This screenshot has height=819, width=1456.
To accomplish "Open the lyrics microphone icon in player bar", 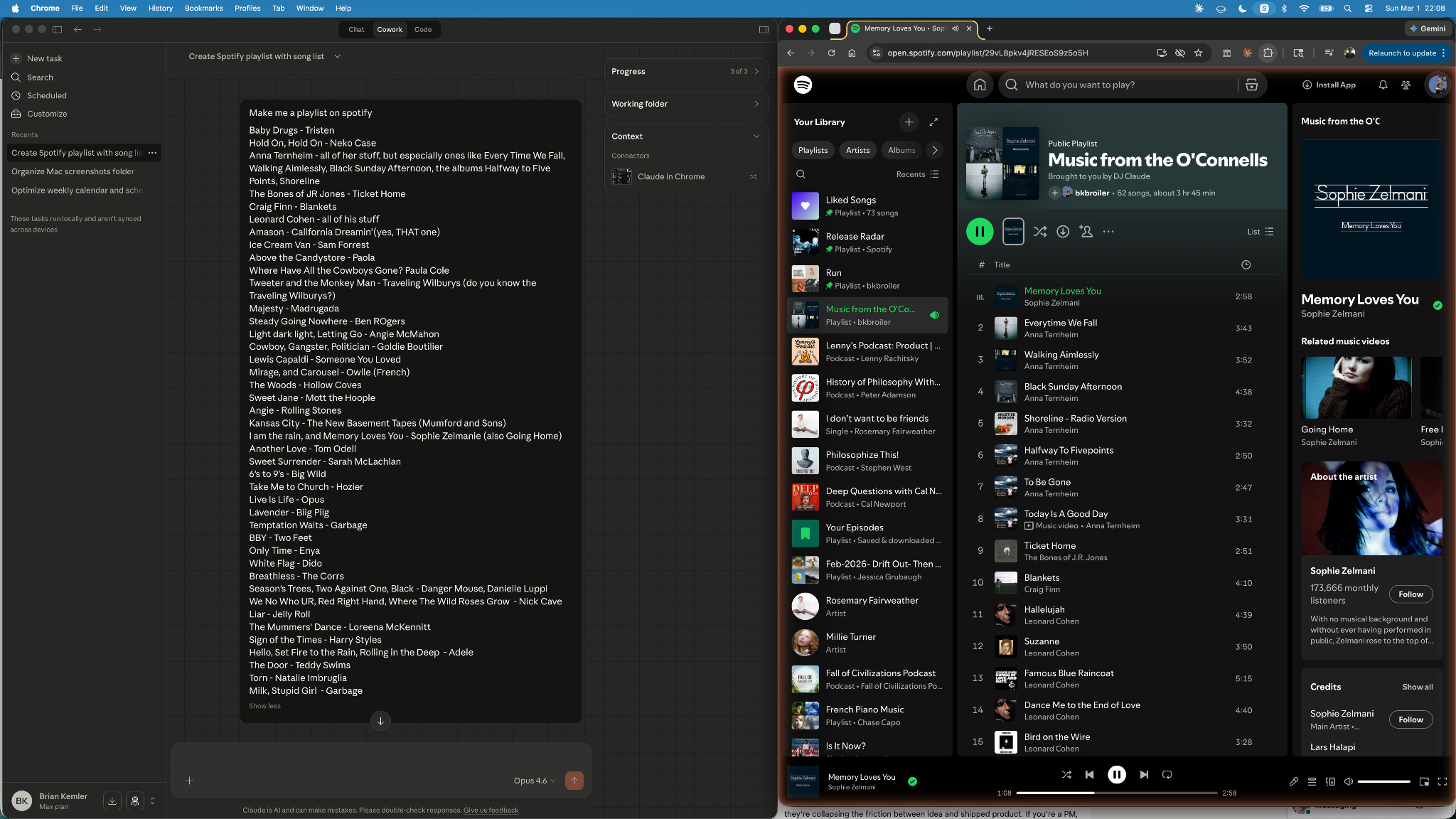I will (x=1294, y=781).
